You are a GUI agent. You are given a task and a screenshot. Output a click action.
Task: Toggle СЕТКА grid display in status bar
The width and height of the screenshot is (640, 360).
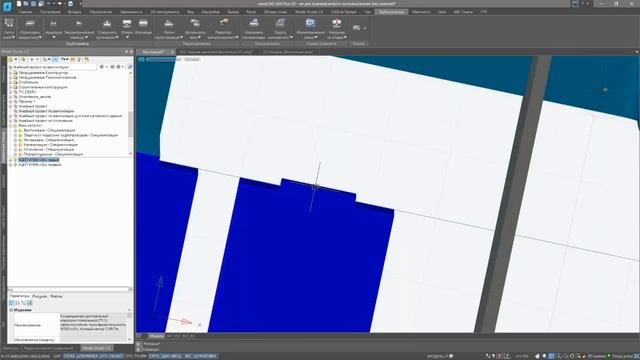click(68, 356)
